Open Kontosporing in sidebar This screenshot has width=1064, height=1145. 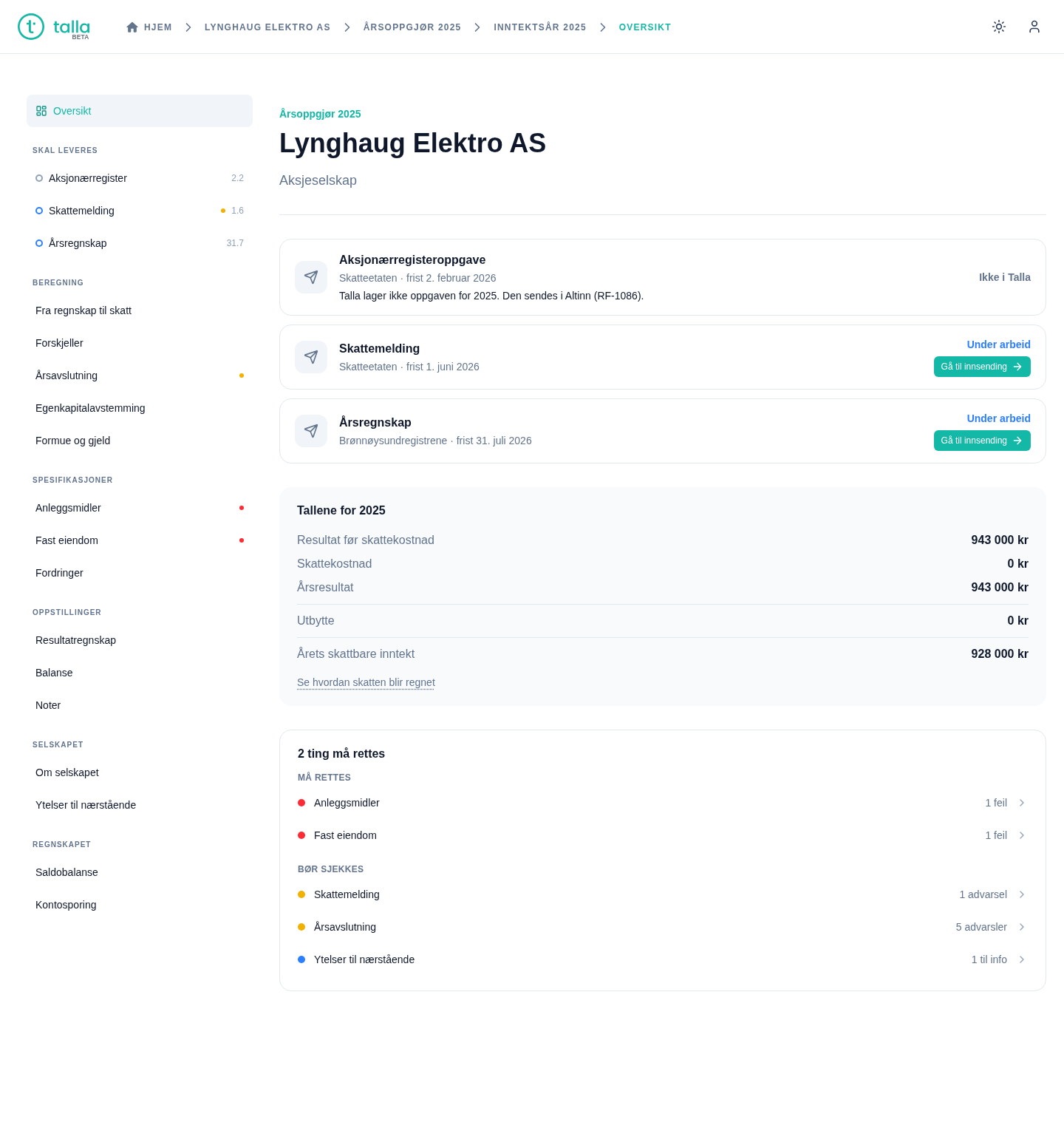tap(140, 905)
